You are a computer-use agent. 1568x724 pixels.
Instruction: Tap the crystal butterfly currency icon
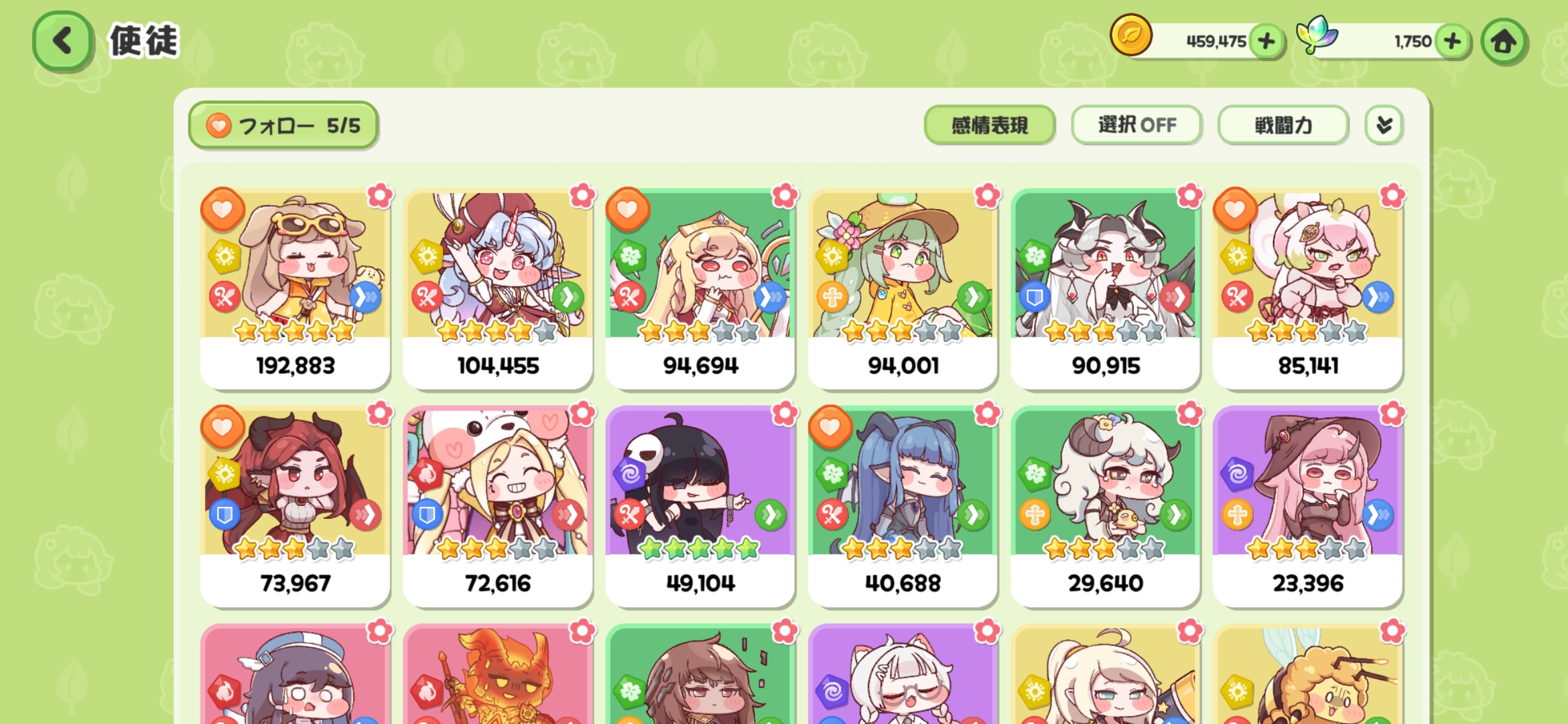pyautogui.click(x=1316, y=35)
